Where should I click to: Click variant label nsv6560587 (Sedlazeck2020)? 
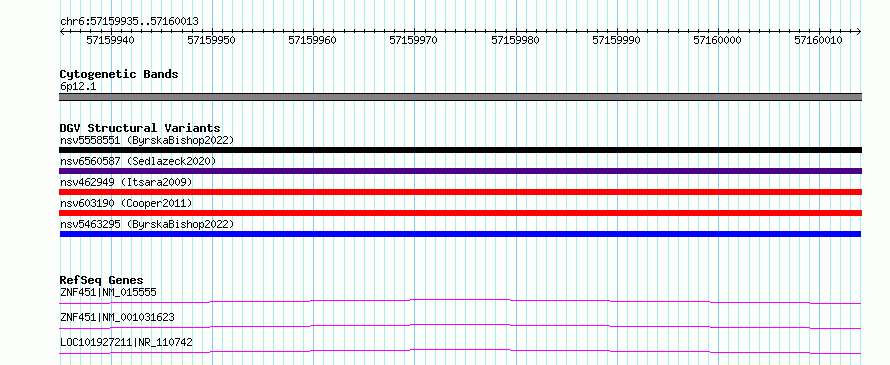point(138,161)
